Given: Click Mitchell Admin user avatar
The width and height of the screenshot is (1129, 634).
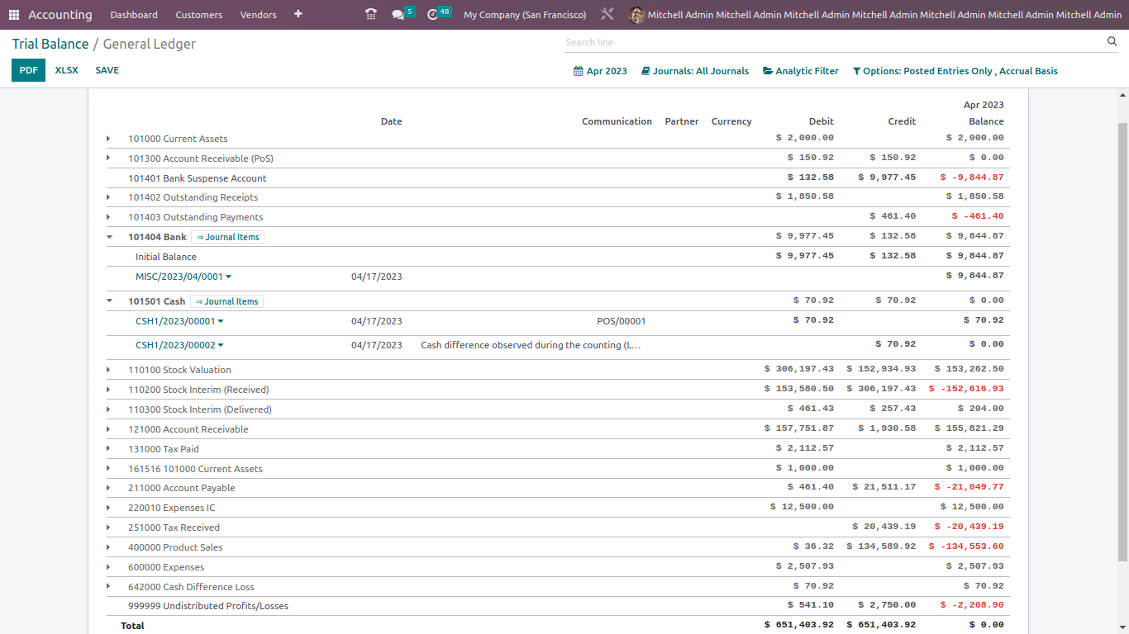Looking at the screenshot, I should coord(636,14).
